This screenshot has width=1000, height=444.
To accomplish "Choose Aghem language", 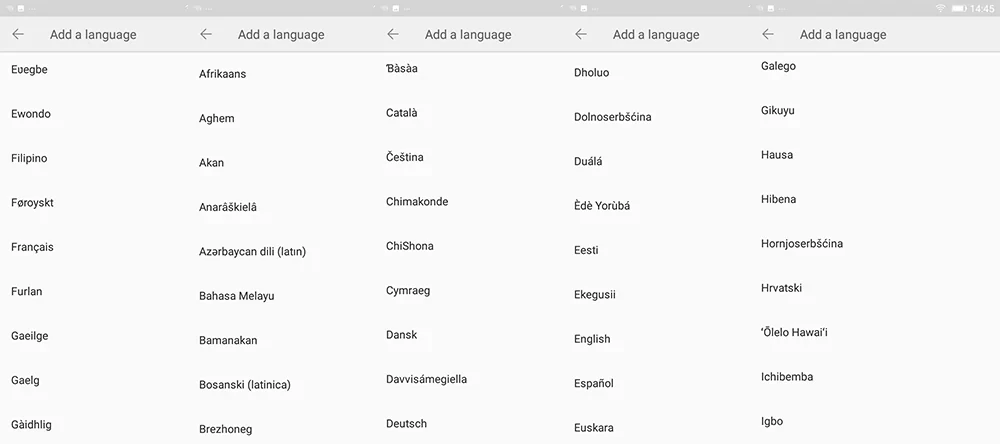I will (217, 119).
